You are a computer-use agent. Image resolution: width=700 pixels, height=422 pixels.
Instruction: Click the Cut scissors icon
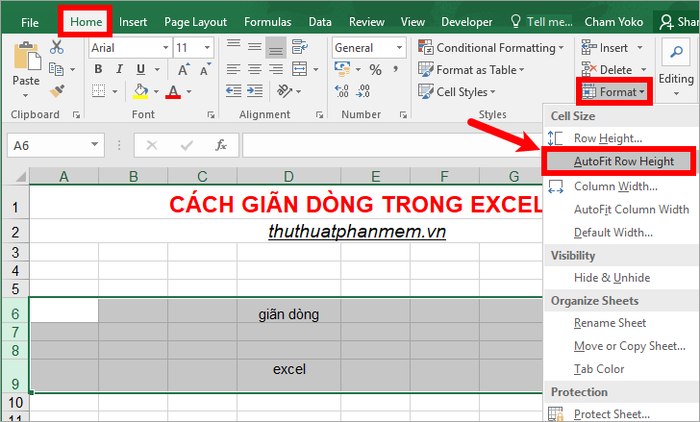coord(55,48)
